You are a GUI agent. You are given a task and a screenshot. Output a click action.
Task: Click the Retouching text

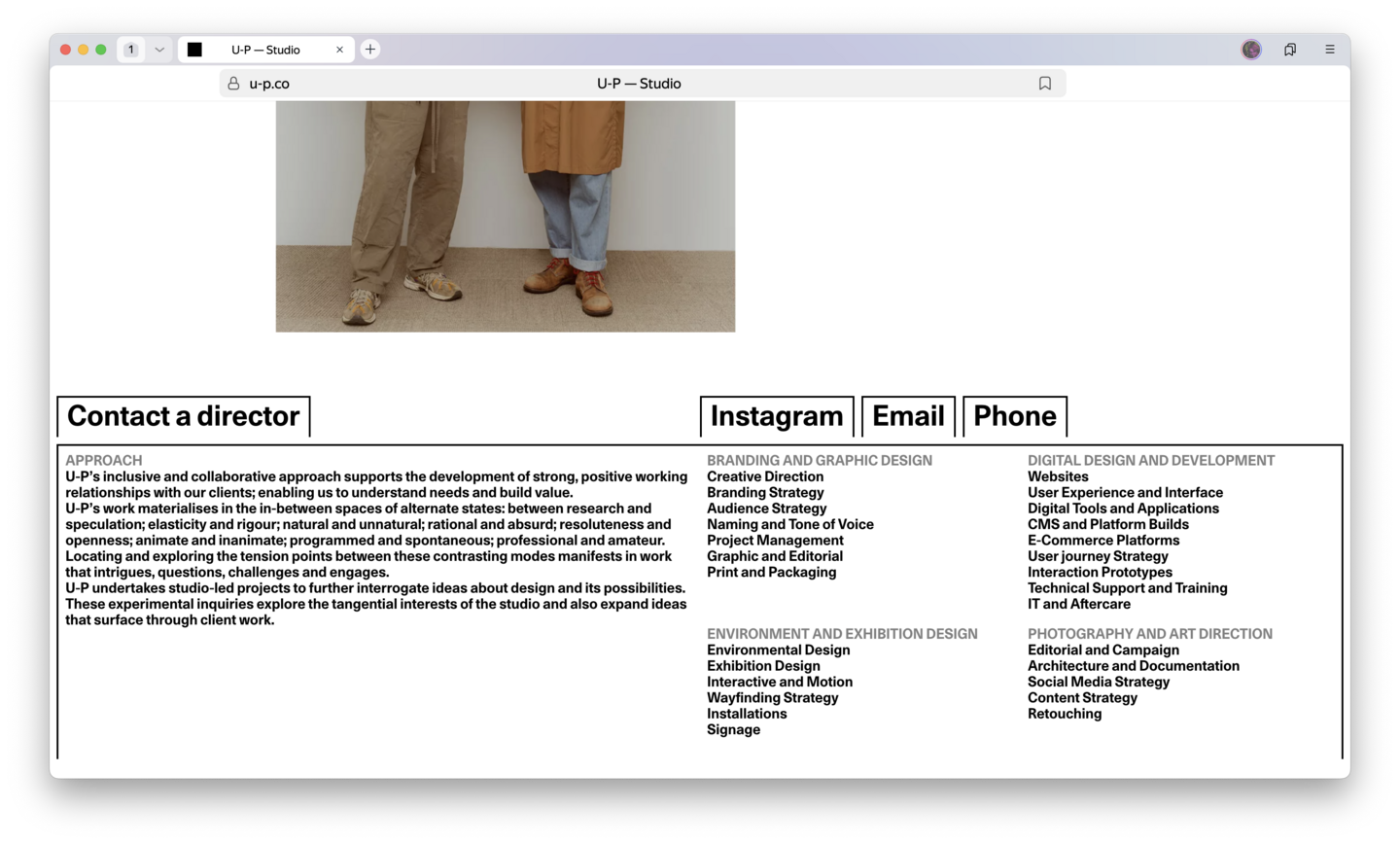pos(1065,714)
